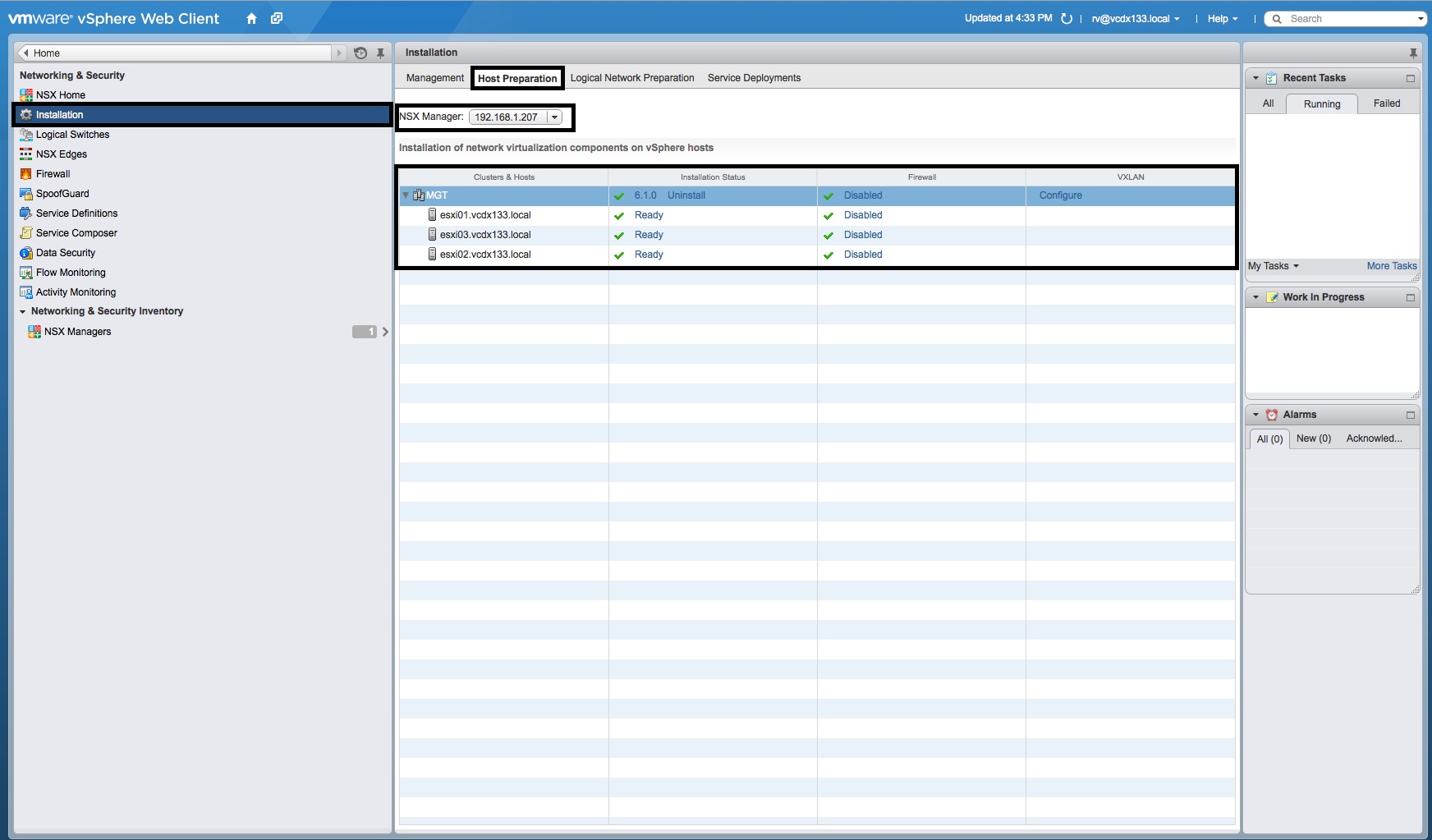
Task: Collapse the MGT cluster tree row
Action: click(406, 195)
